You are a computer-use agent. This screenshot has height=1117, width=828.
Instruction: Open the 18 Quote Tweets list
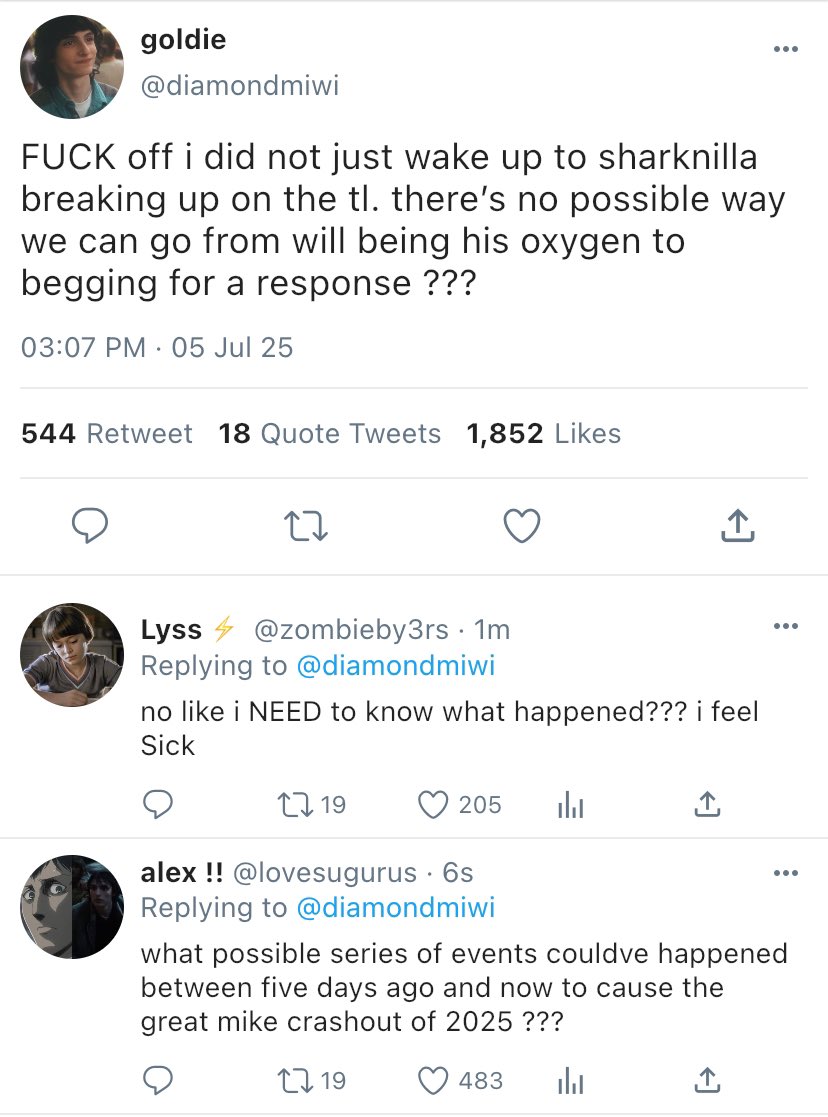(330, 433)
